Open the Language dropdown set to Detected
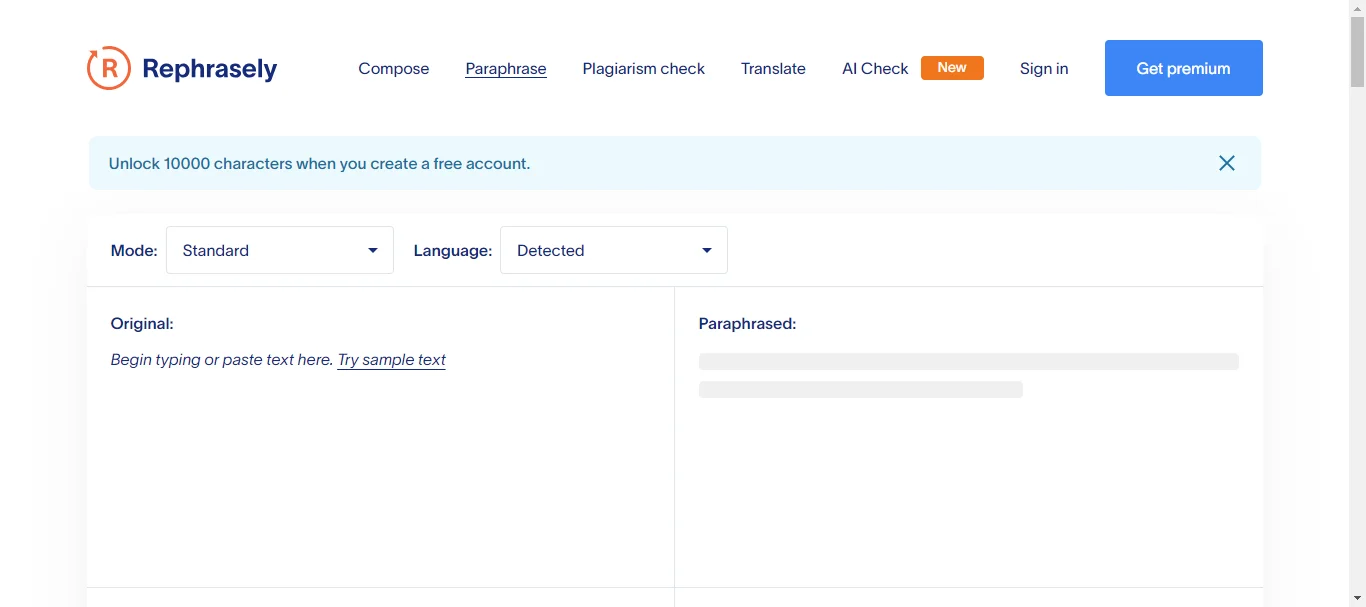 coord(614,250)
